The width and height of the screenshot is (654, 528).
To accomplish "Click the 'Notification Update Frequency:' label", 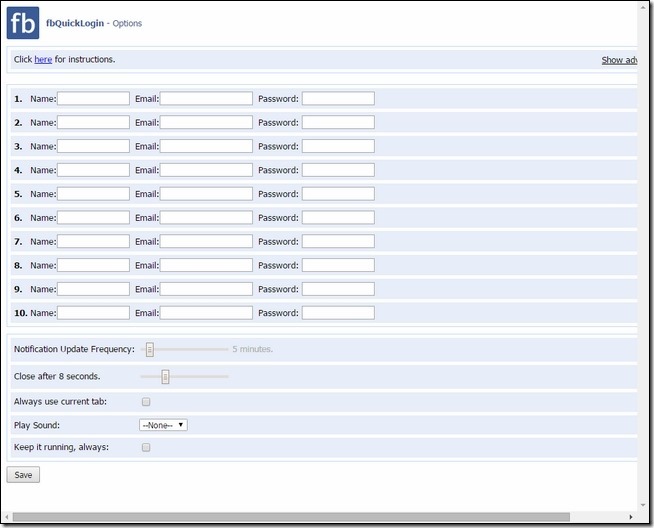I will [x=74, y=349].
